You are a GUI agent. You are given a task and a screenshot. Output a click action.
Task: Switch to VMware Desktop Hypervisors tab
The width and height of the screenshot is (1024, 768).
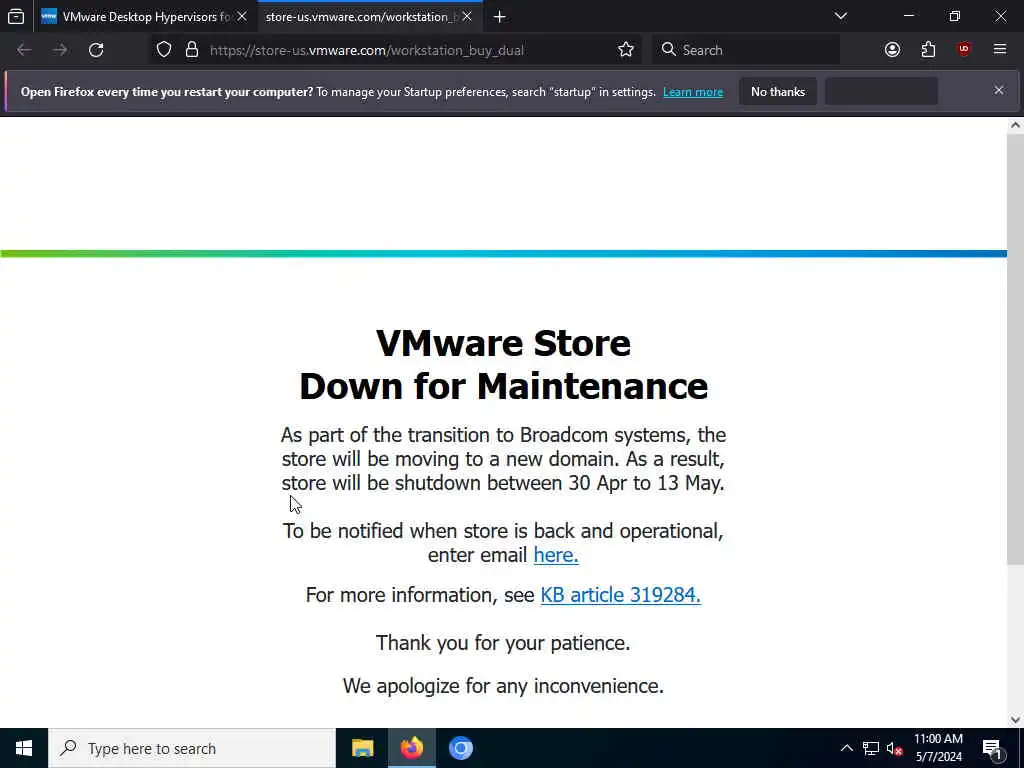tap(145, 16)
